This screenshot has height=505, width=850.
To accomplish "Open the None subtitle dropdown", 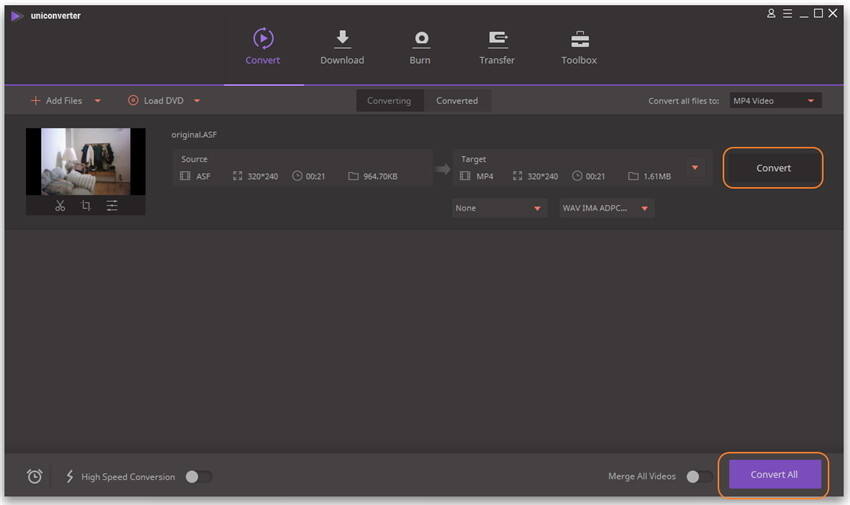I will click(x=499, y=208).
